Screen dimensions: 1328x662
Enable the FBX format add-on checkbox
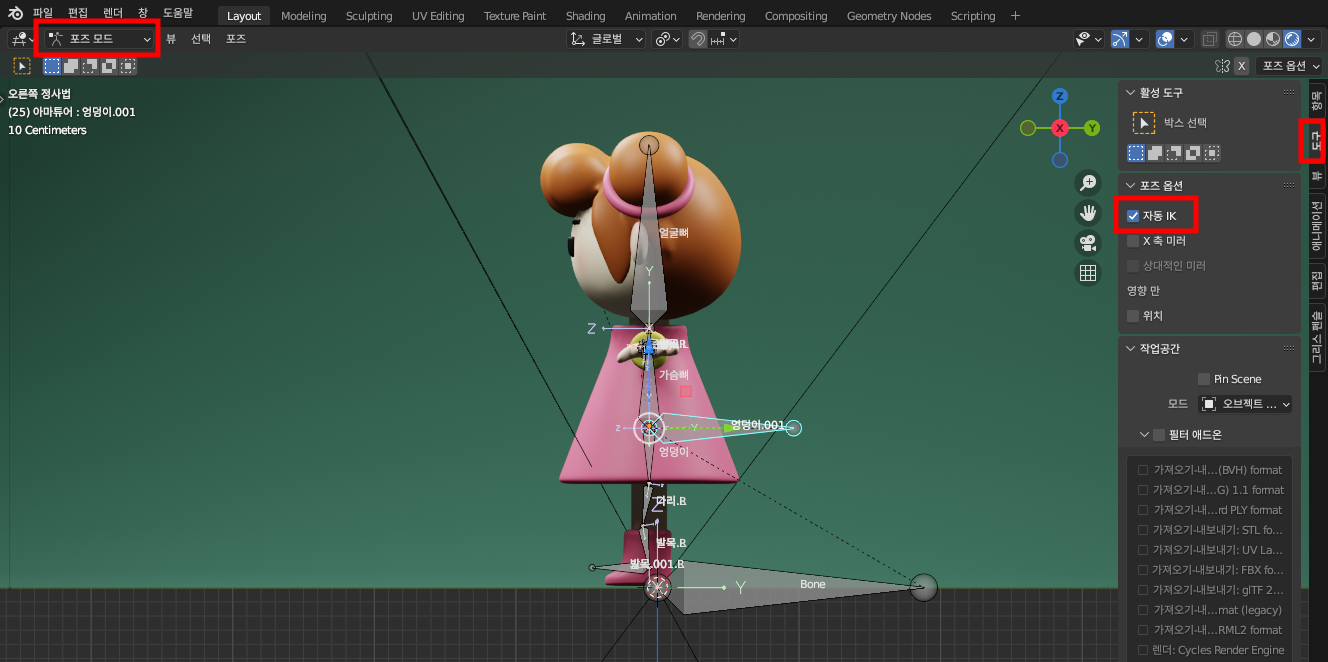tap(1143, 570)
